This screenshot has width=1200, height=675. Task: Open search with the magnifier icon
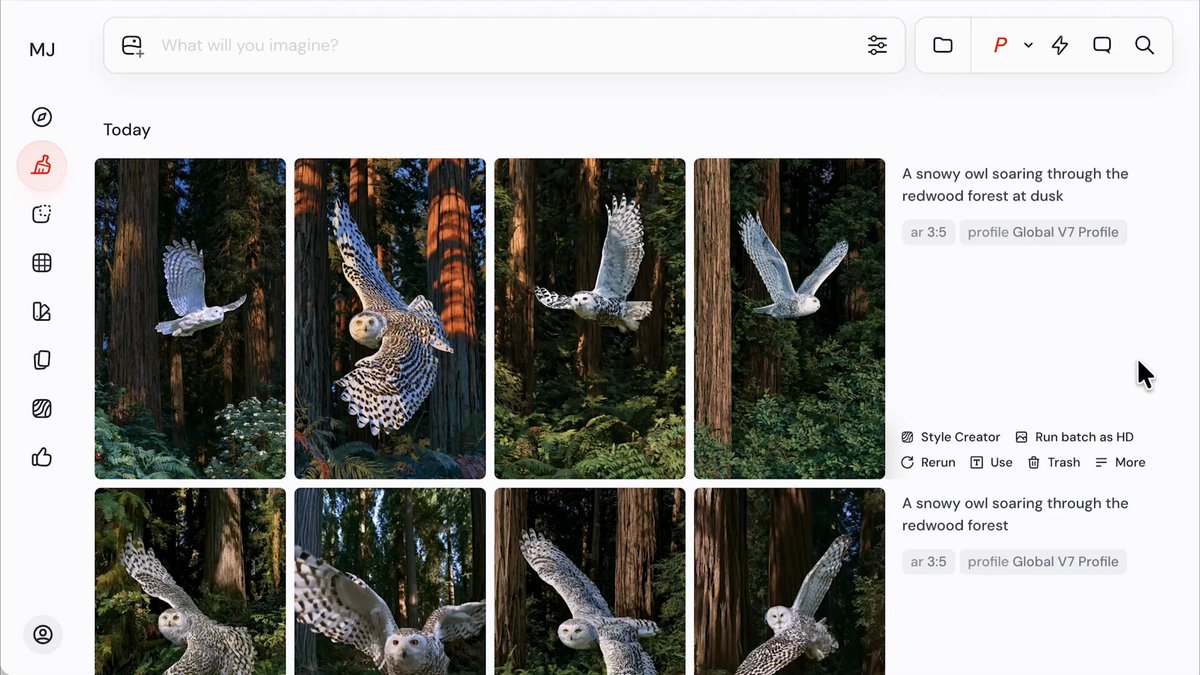pyautogui.click(x=1145, y=45)
